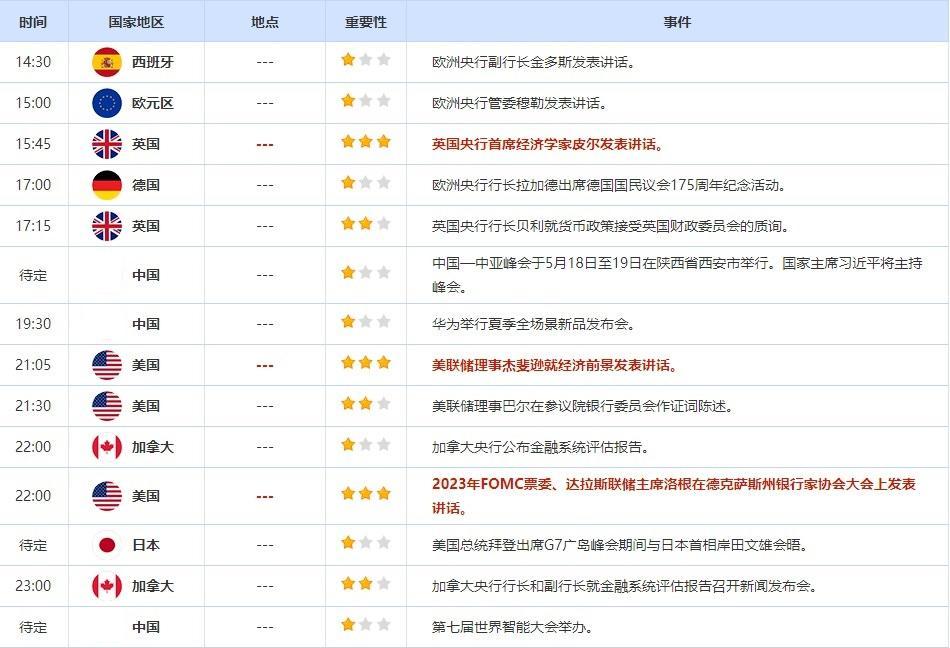
Task: Open the 英国央行首席经济学家皮尔 speech event
Action: click(x=547, y=144)
